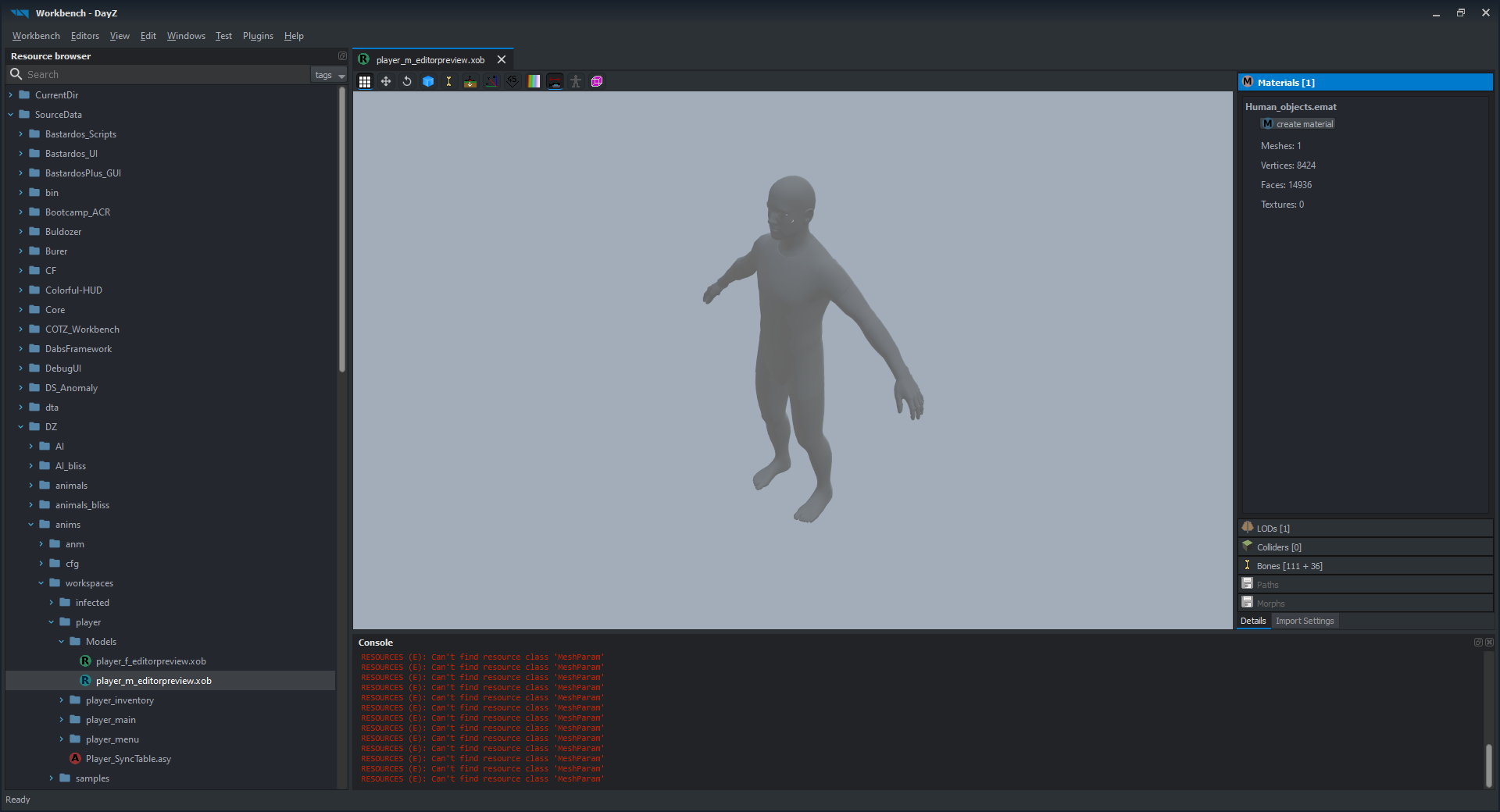Switch to the Import Settings tab

point(1305,621)
